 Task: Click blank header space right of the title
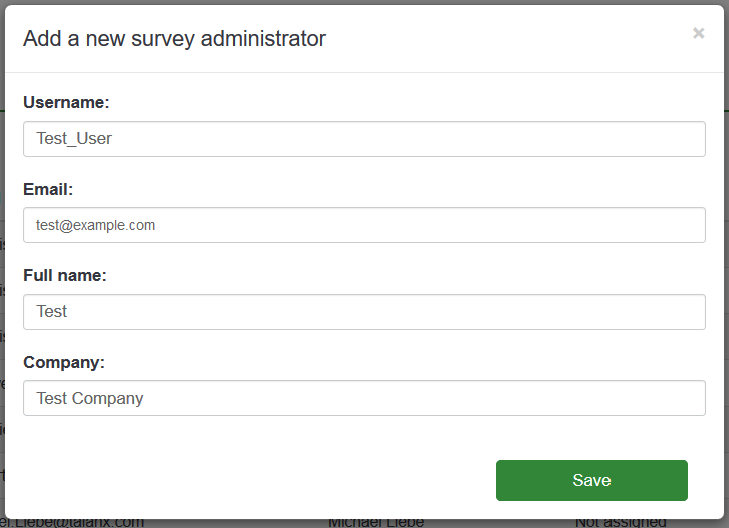pyautogui.click(x=500, y=39)
